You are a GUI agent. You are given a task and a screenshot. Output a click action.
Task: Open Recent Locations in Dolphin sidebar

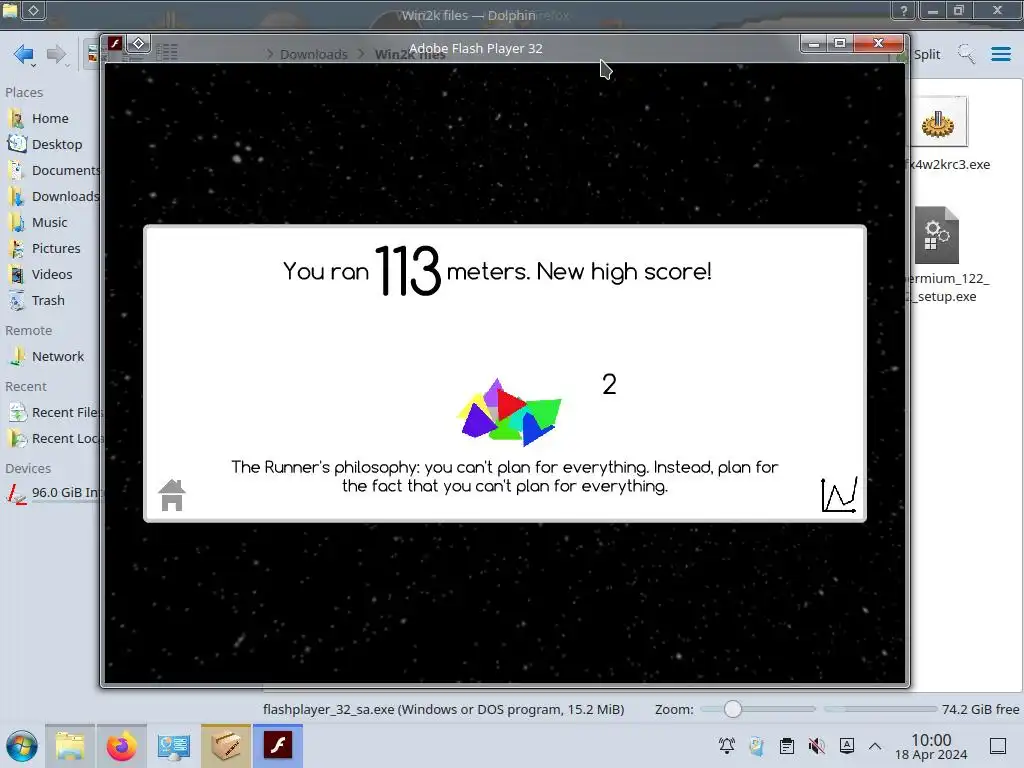(x=55, y=439)
